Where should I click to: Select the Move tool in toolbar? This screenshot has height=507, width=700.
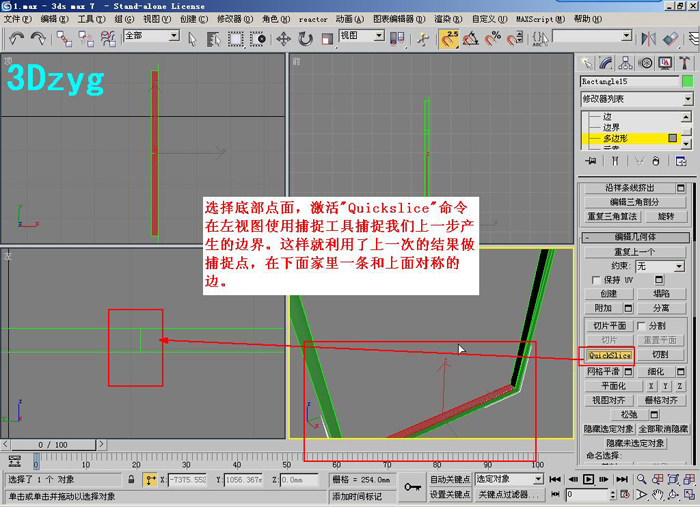pos(283,39)
